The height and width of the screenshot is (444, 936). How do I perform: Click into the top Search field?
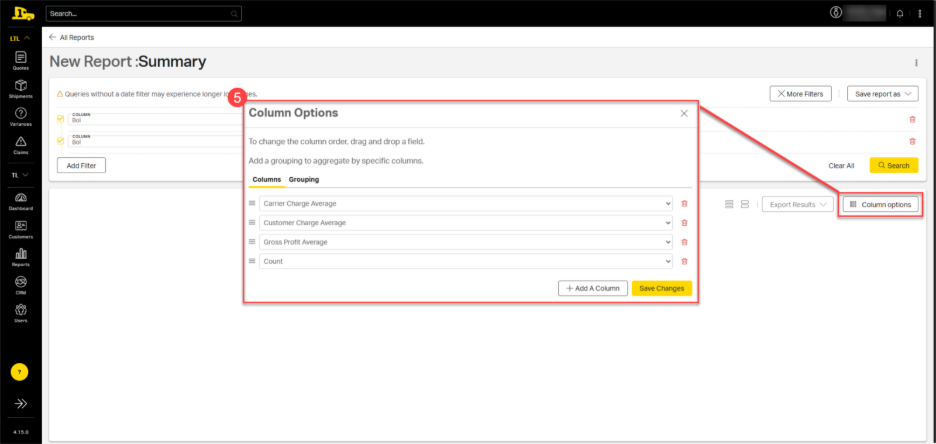pos(138,14)
